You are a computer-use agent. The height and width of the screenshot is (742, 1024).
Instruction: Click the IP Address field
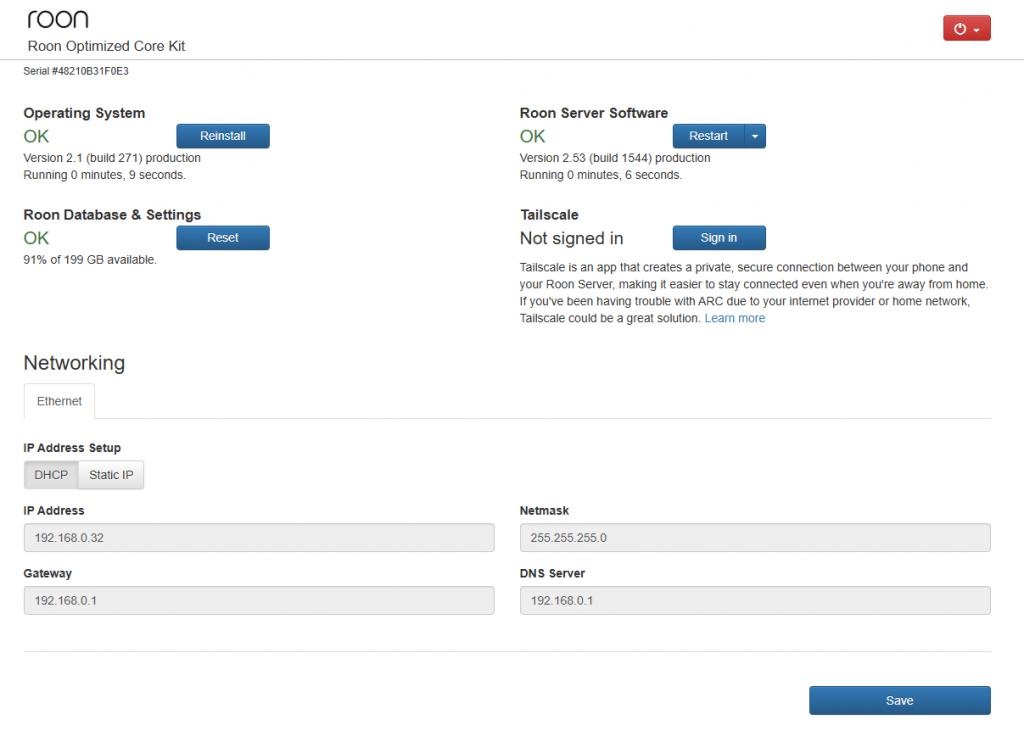(x=258, y=538)
